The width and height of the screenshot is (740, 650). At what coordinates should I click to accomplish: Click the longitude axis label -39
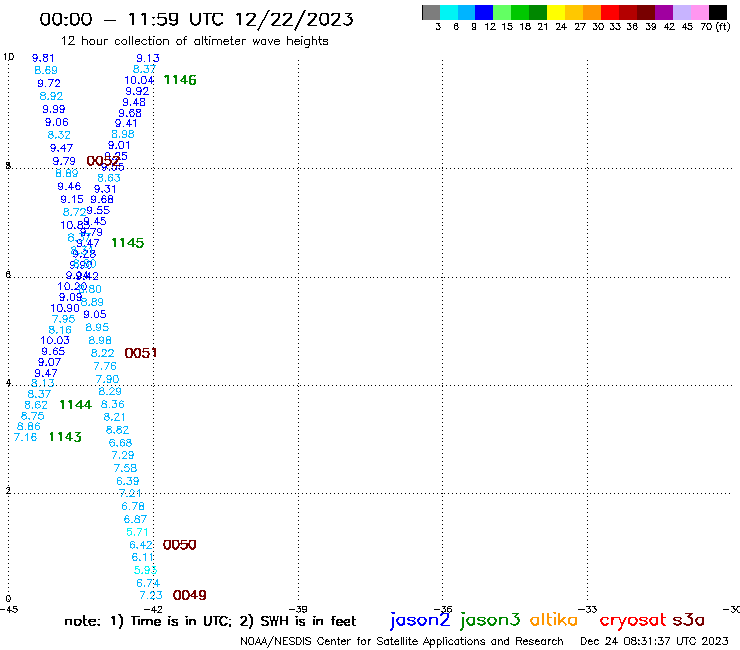[x=298, y=609]
